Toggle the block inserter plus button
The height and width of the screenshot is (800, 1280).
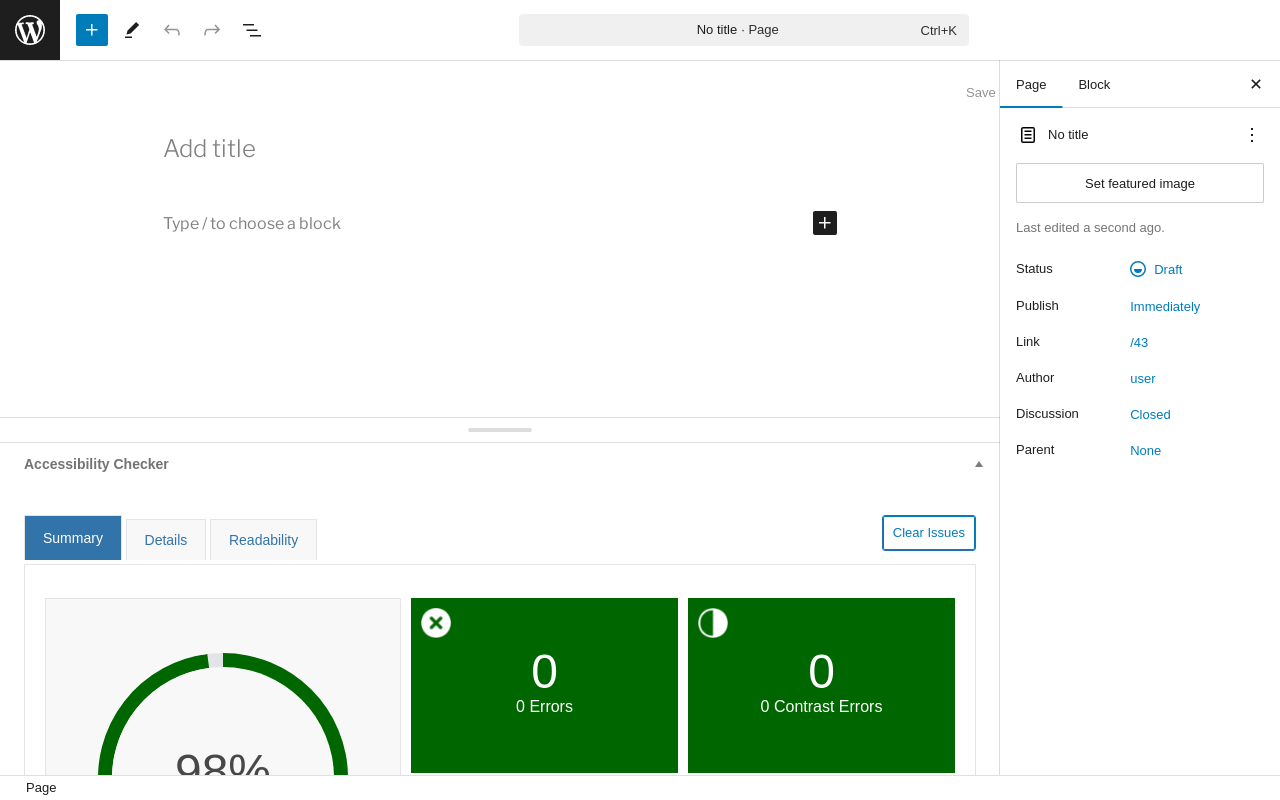point(92,30)
